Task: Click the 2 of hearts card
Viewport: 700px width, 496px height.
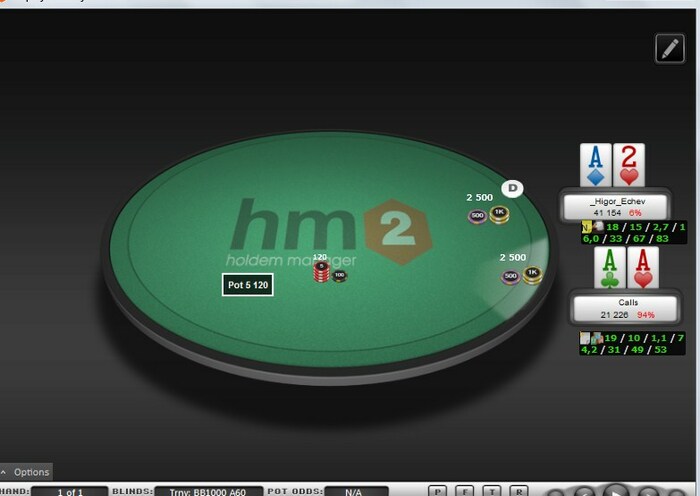Action: pos(629,165)
